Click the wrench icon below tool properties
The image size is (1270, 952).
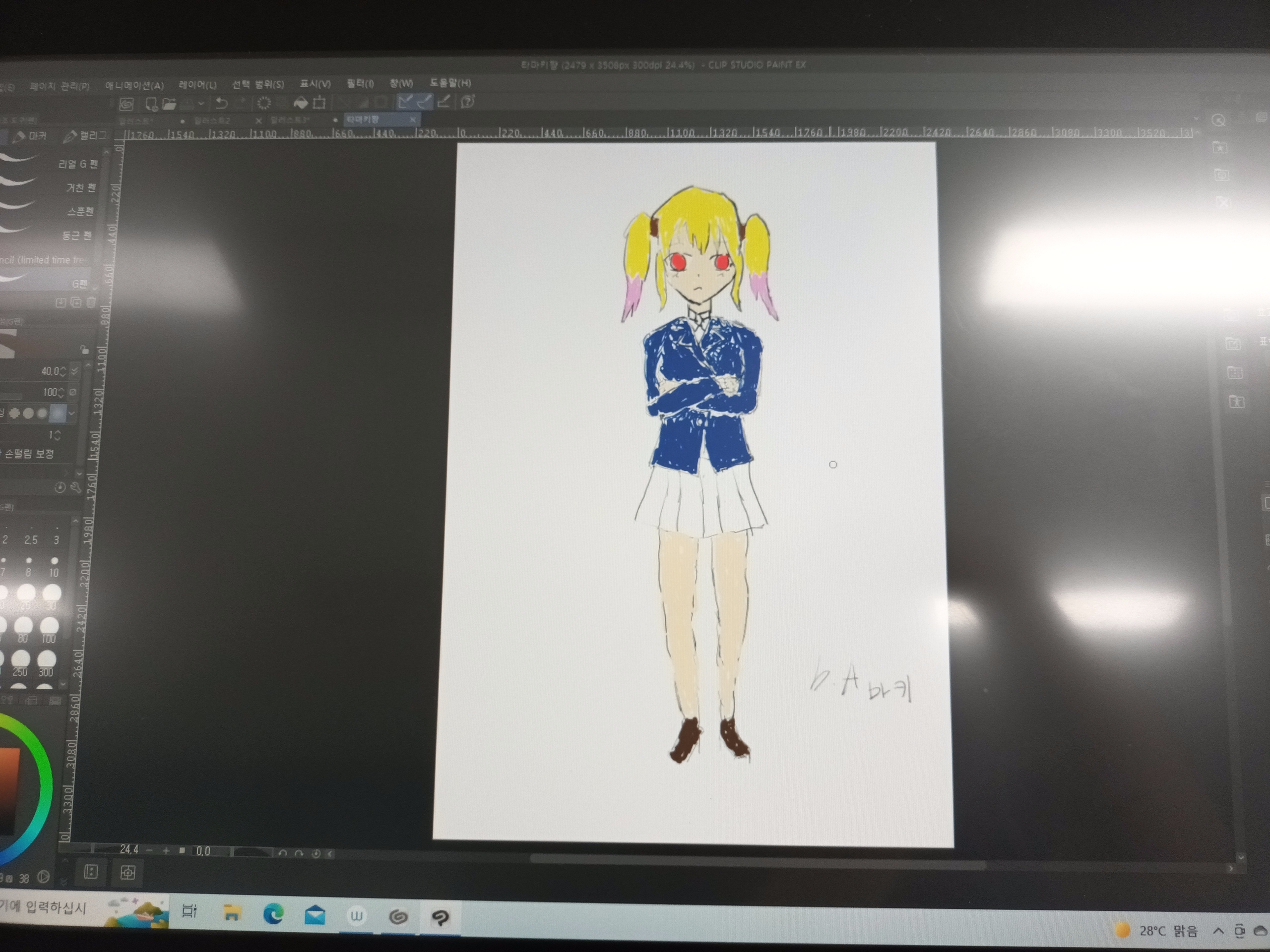(76, 488)
